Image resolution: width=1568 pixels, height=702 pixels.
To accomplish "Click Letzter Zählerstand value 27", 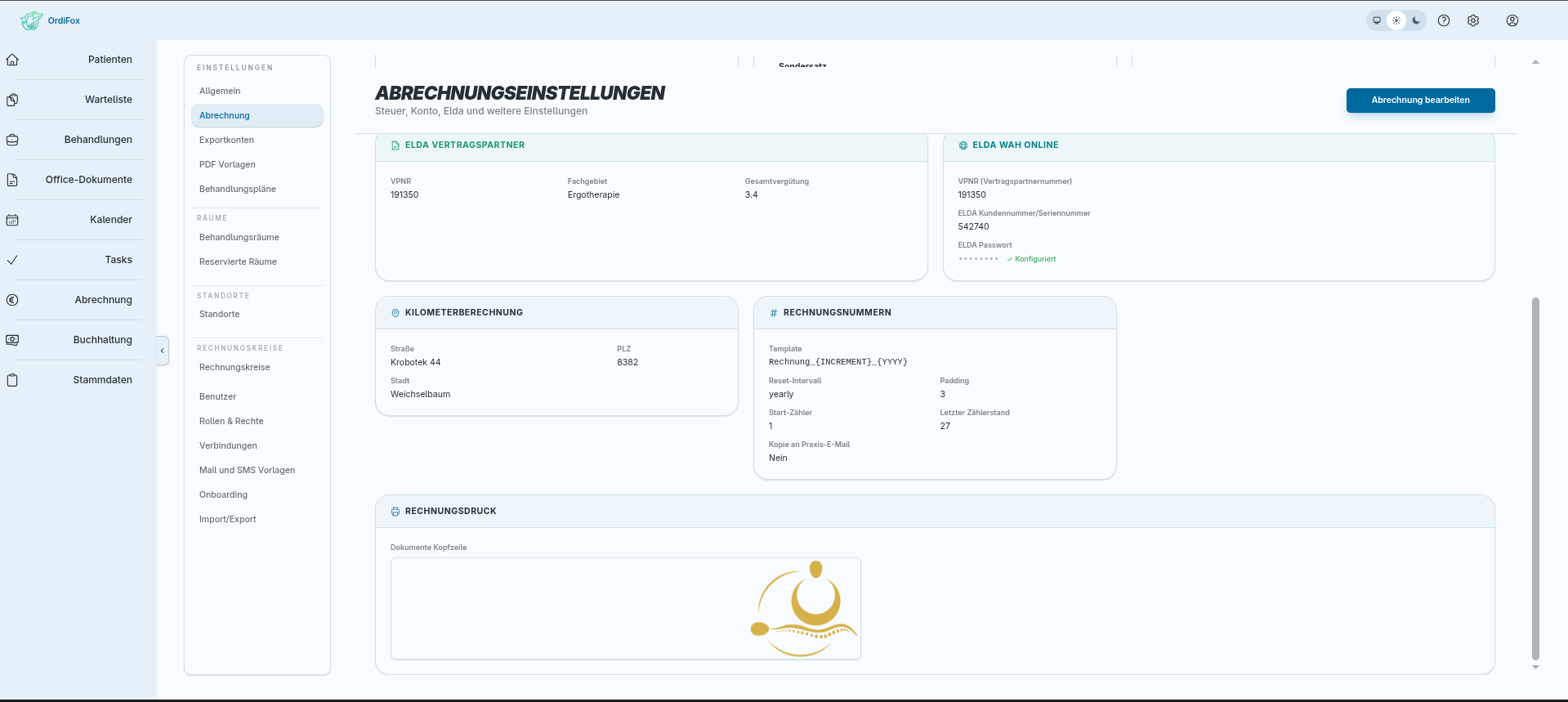I will pos(945,426).
